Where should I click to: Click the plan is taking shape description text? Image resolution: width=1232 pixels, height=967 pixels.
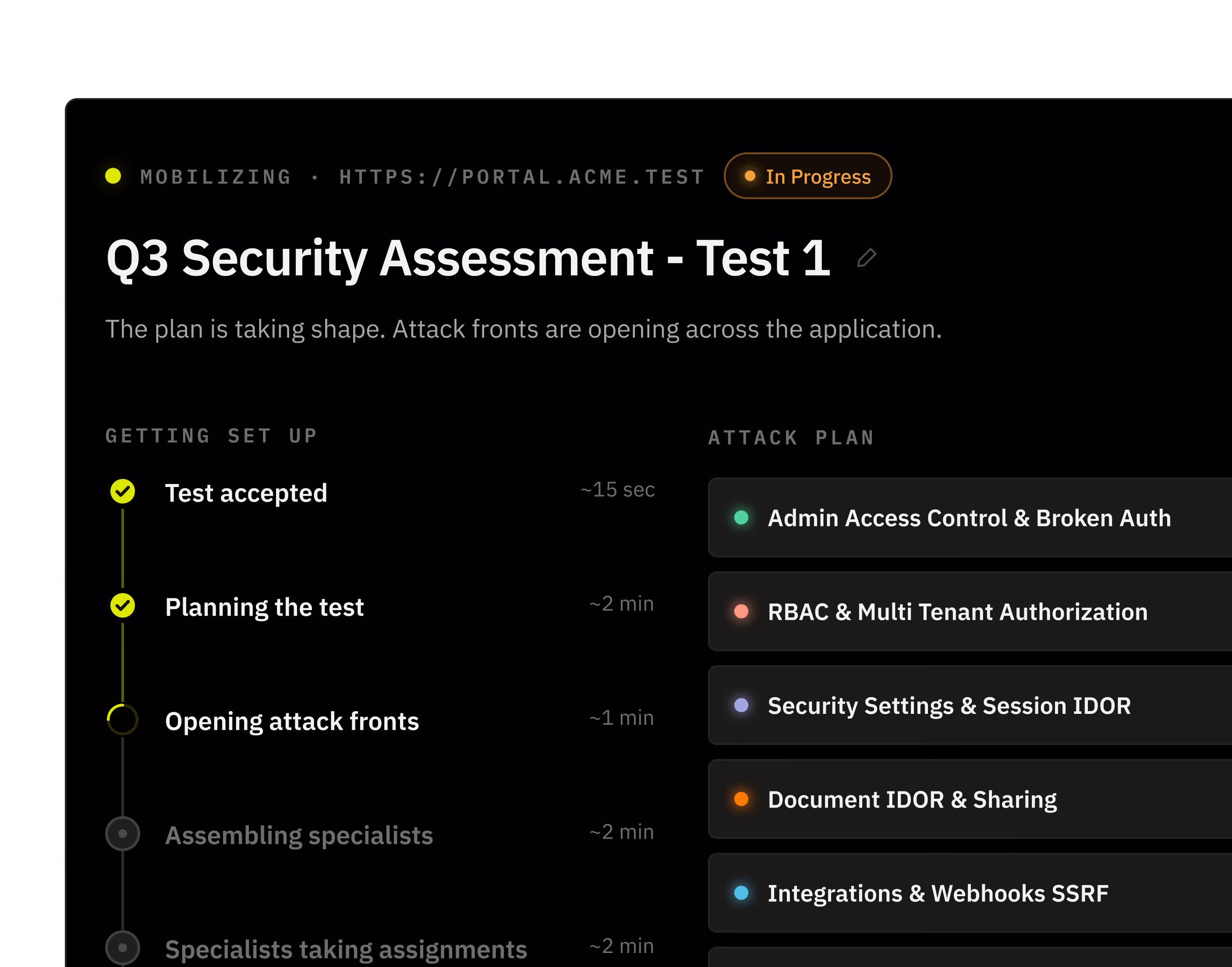[x=524, y=329]
